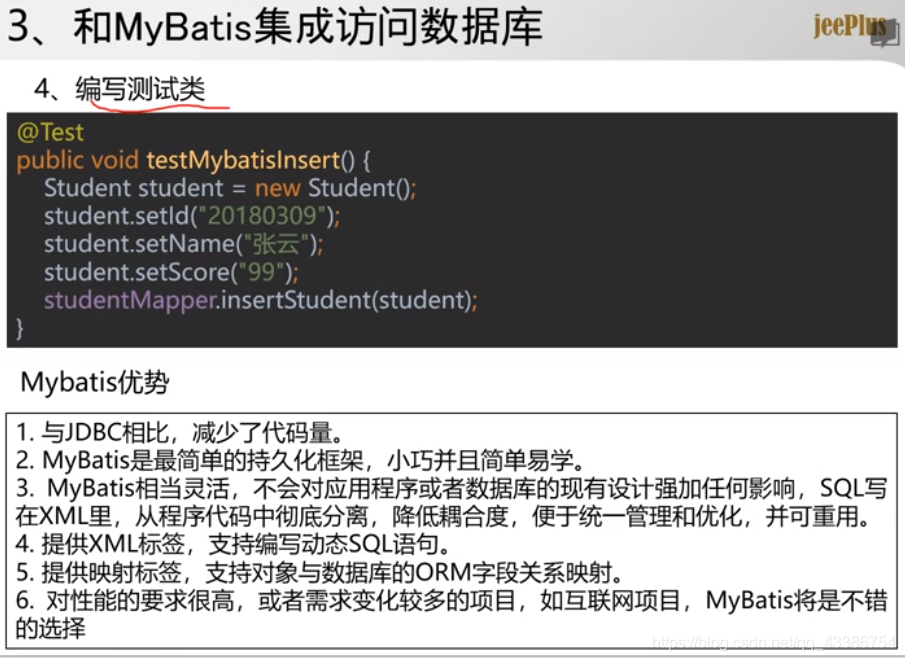Click the closing brace of the test method
Screen dimensions: 905x661
(x=20, y=328)
